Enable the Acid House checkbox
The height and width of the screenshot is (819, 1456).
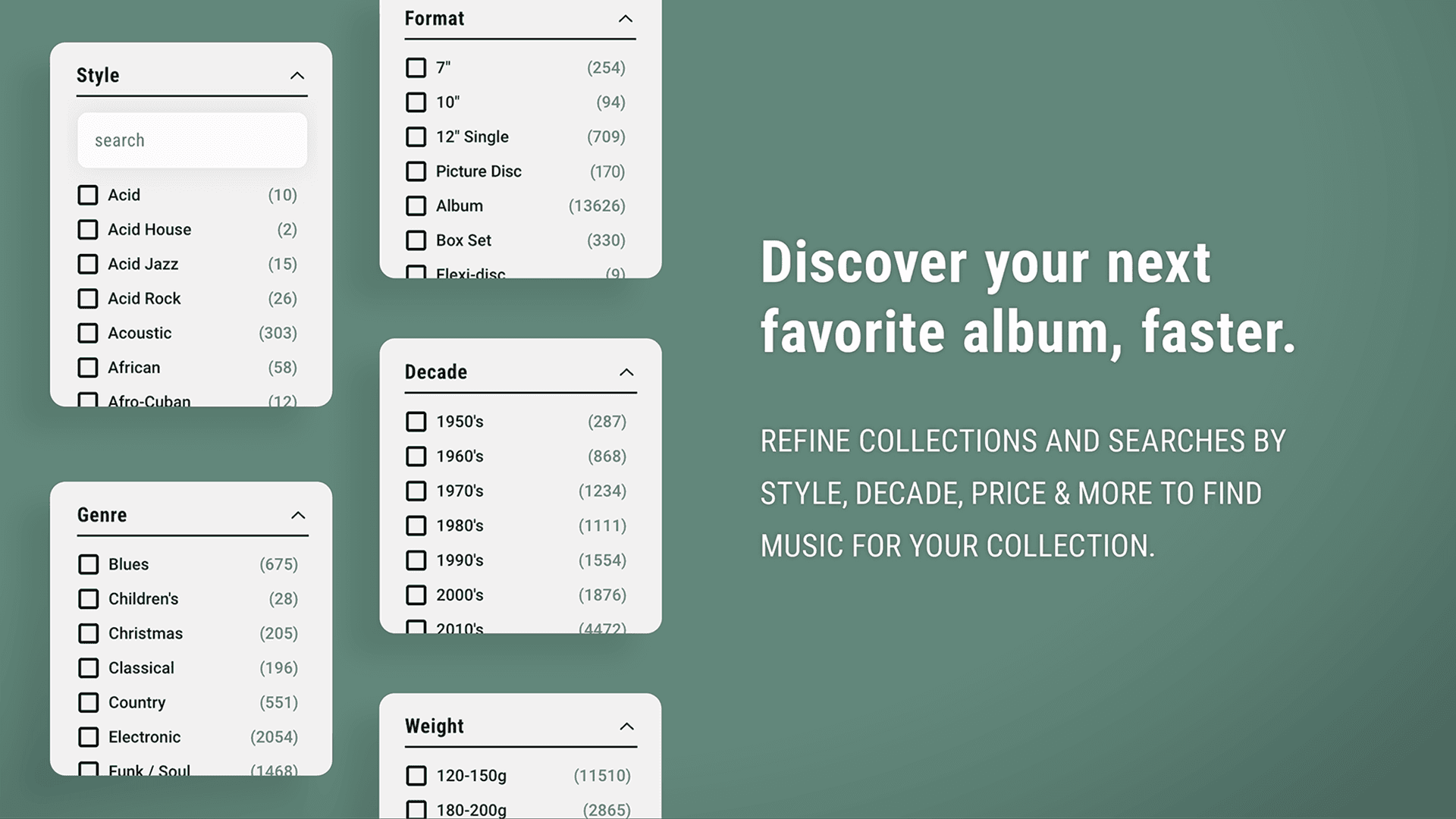[x=87, y=229]
